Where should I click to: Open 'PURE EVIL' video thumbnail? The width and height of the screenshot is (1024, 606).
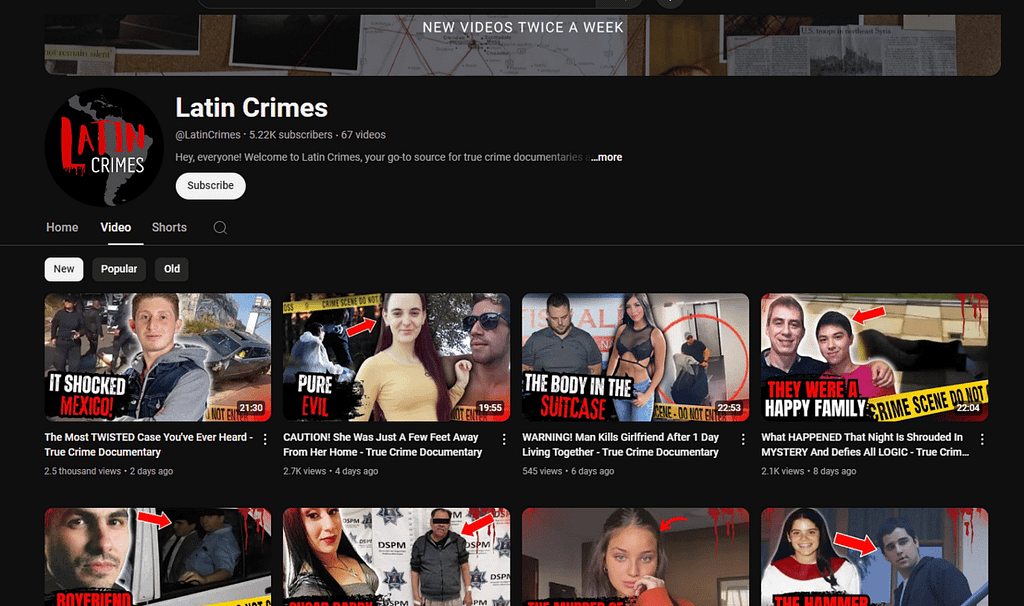(396, 357)
